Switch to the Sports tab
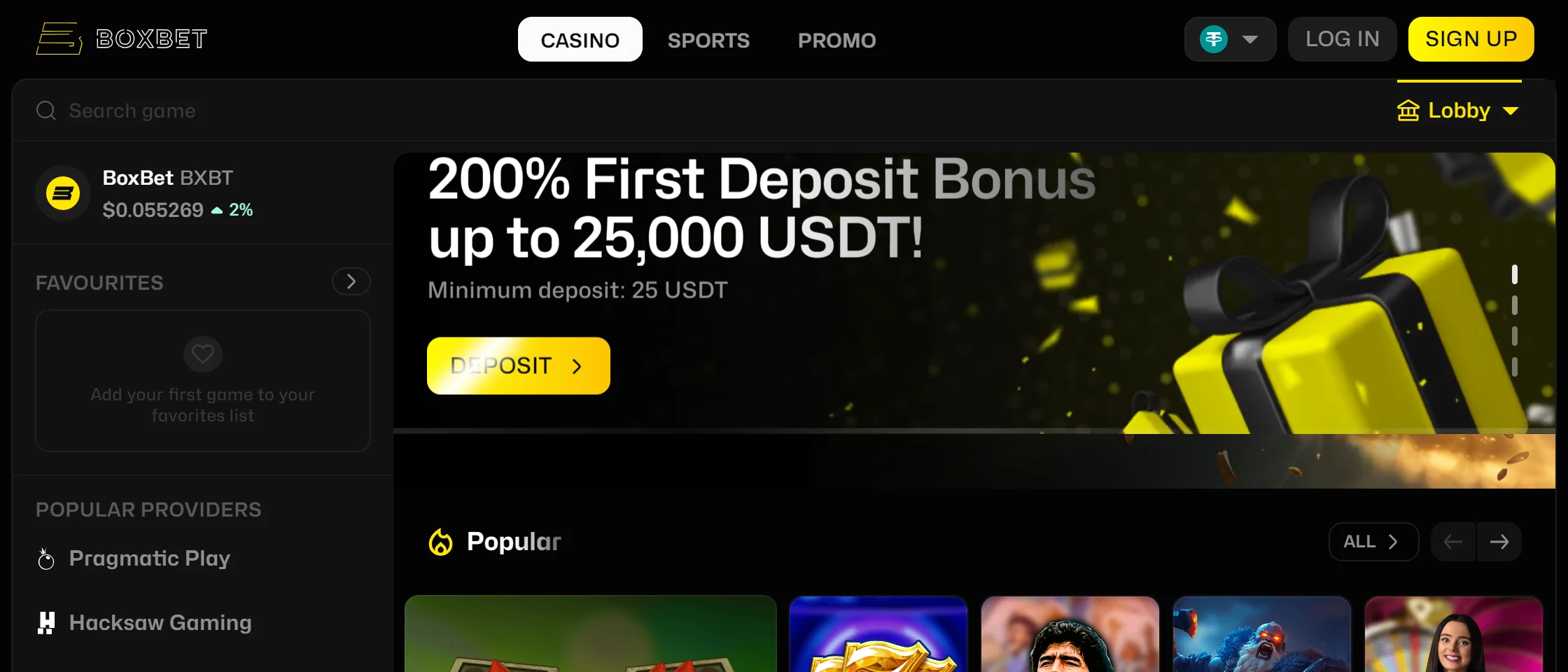 [x=708, y=40]
